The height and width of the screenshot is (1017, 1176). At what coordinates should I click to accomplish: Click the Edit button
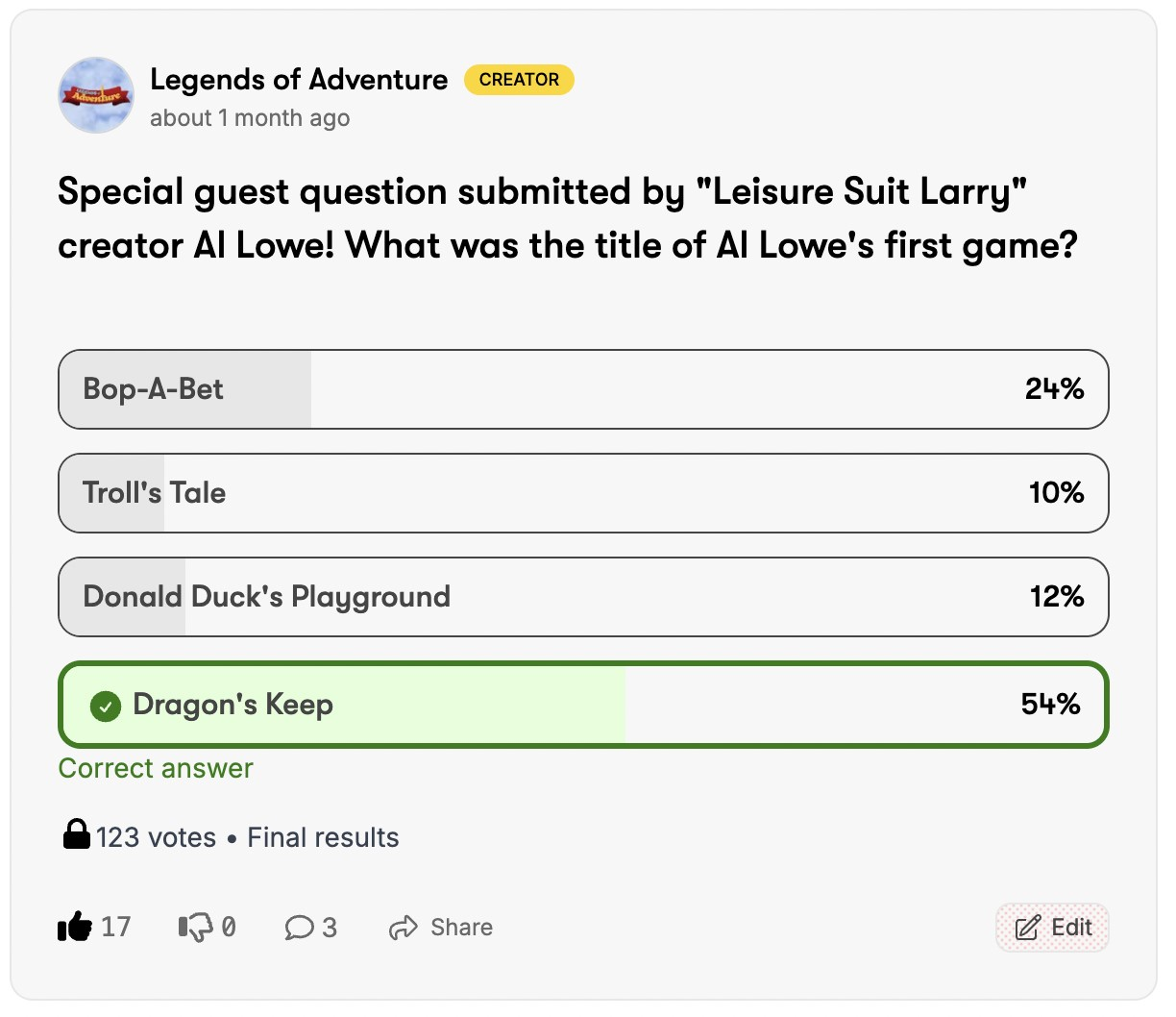(x=1052, y=928)
